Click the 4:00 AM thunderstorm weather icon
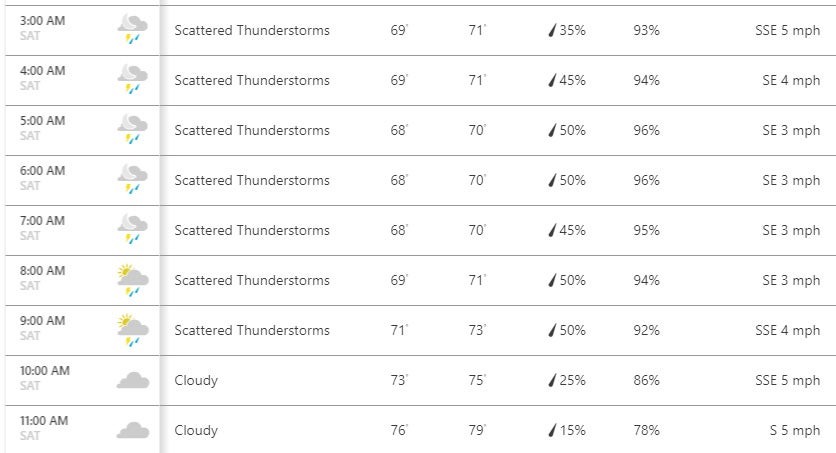Screen dimensions: 836x453 [132, 80]
